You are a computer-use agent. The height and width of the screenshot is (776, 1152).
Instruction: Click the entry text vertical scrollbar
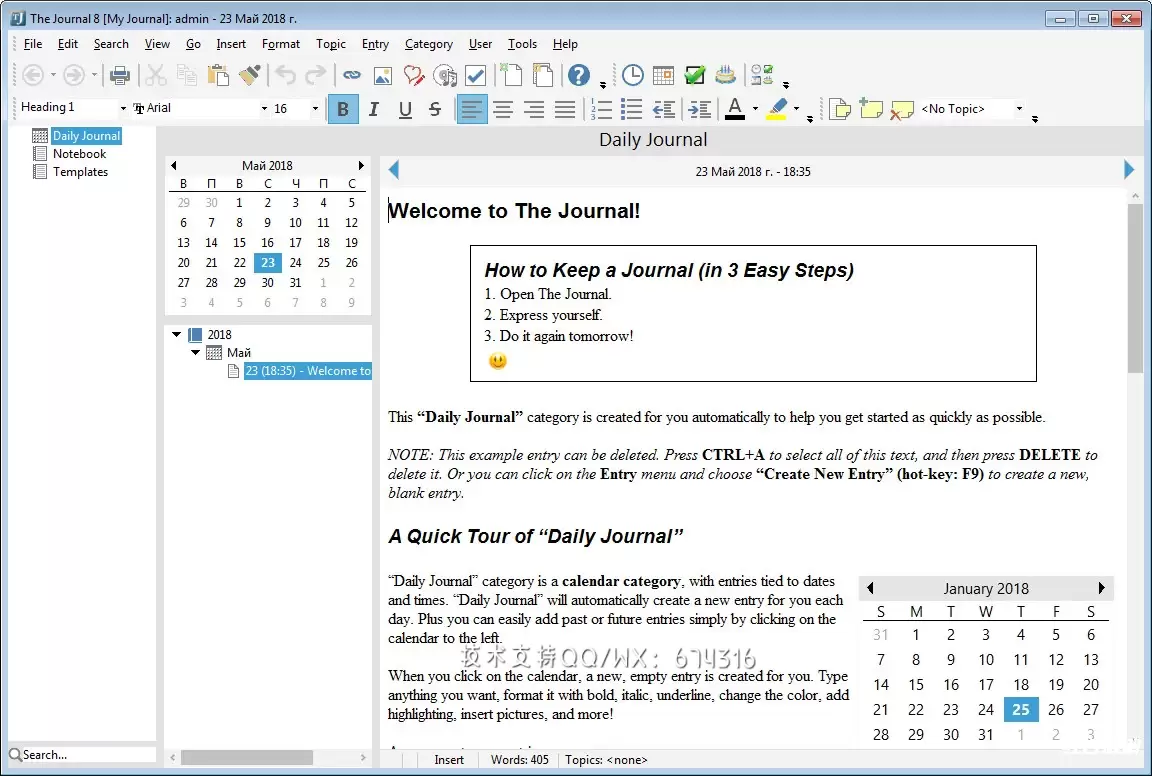[x=1136, y=287]
